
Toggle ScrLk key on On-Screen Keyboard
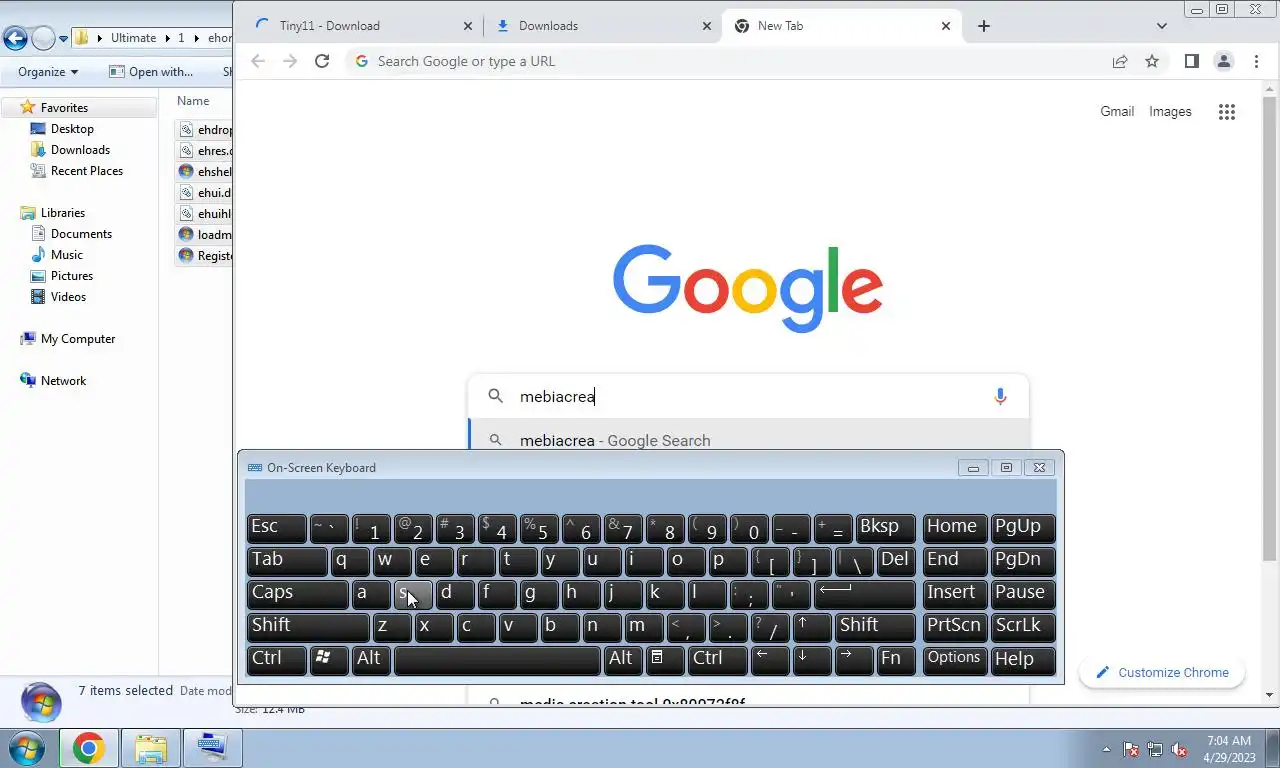[1023, 627]
